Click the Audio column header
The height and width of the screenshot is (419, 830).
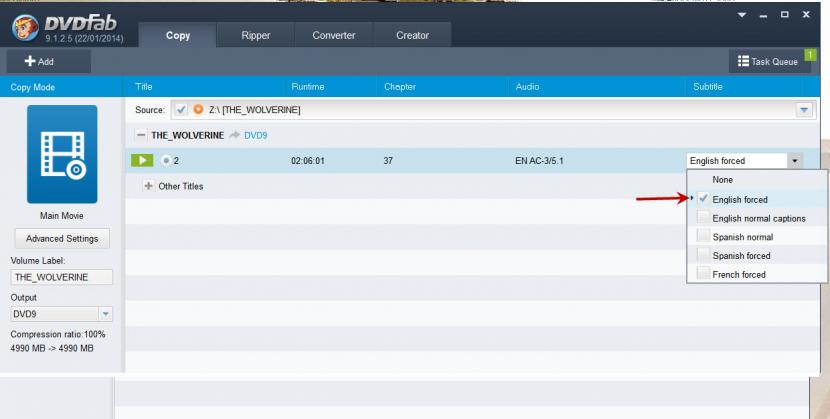coord(527,87)
